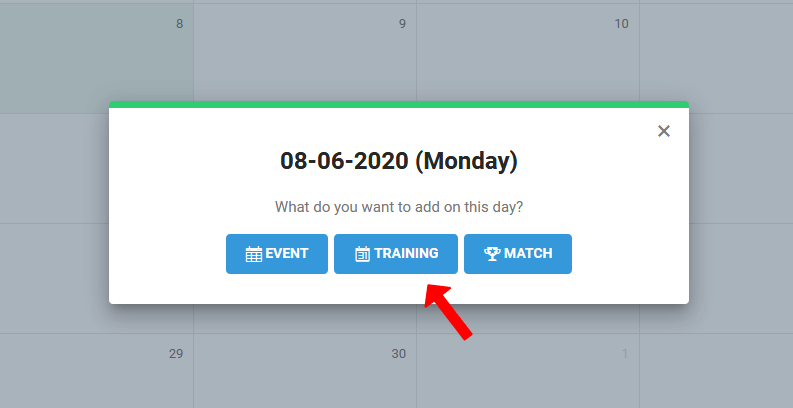Screen dimensions: 793x408
Task: Click the empty cell right of greyed day 1
Action: (716, 372)
